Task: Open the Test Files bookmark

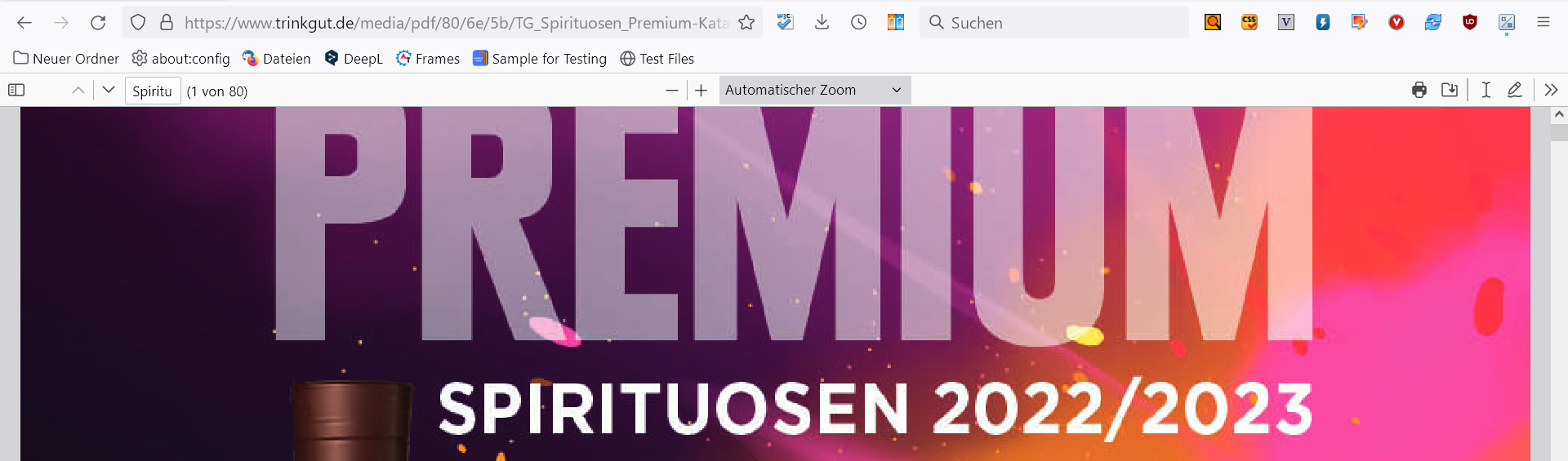Action: click(x=657, y=59)
